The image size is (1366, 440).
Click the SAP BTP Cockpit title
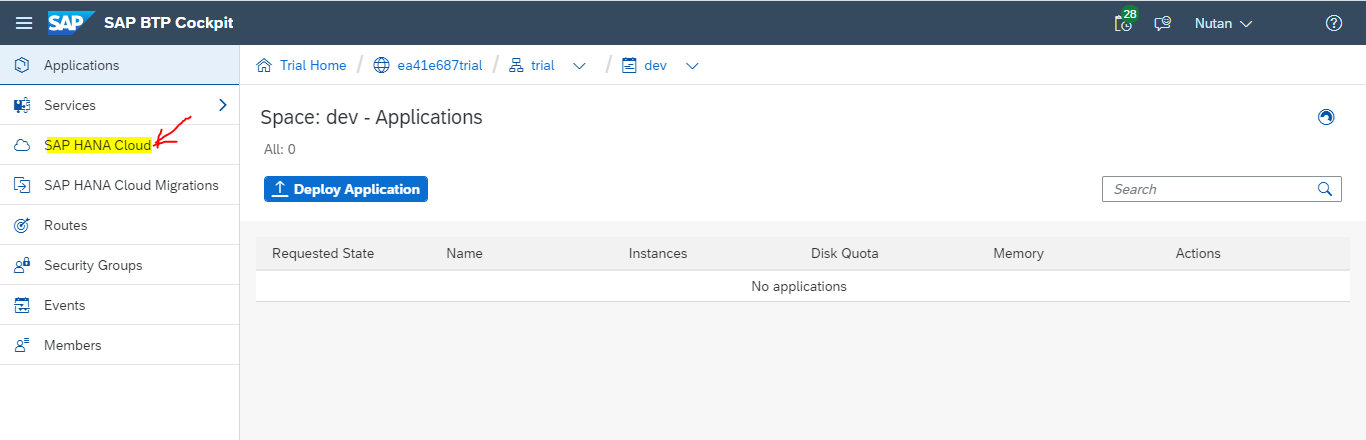(169, 23)
